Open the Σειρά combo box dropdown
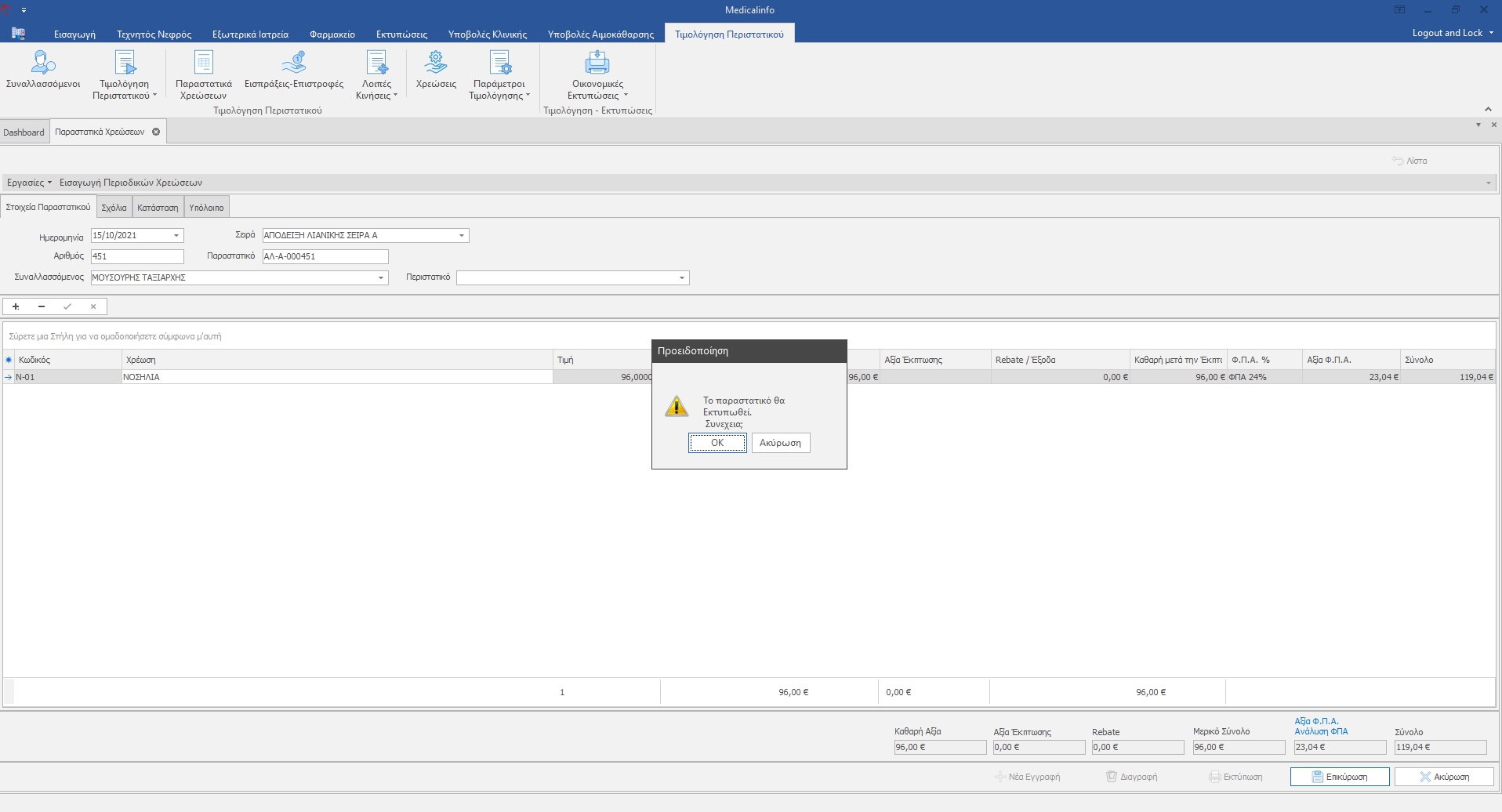The width and height of the screenshot is (1502, 812). pyautogui.click(x=462, y=235)
